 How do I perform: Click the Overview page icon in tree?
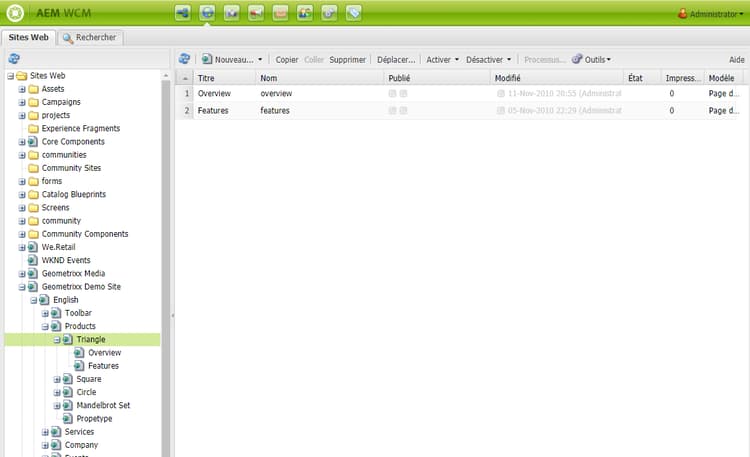pyautogui.click(x=79, y=353)
